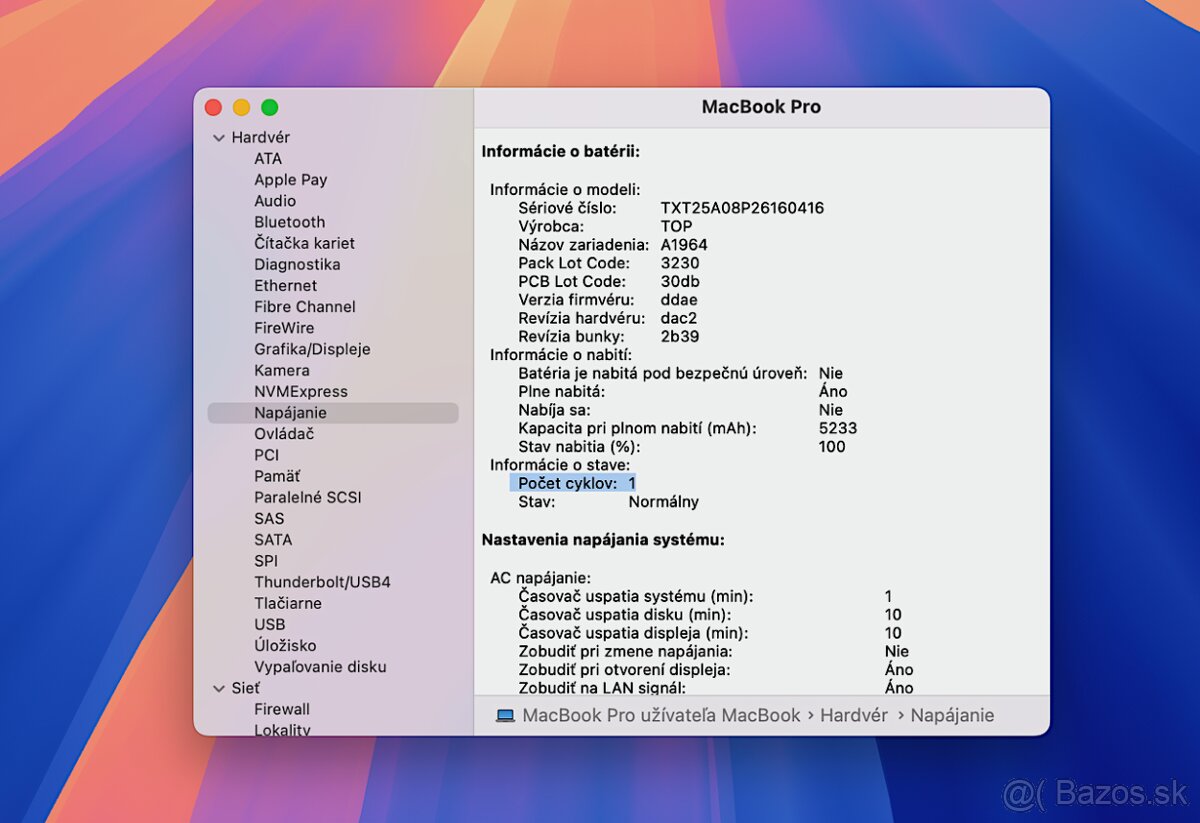Select Grafika/Displeje in the sidebar
This screenshot has height=823, width=1200.
pos(311,348)
